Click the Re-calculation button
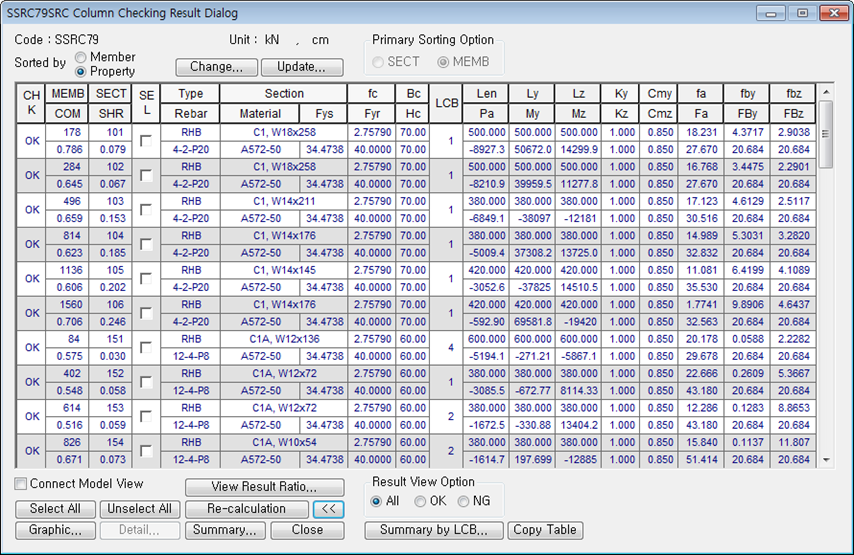Screen dimensions: 854x555 click(x=247, y=509)
